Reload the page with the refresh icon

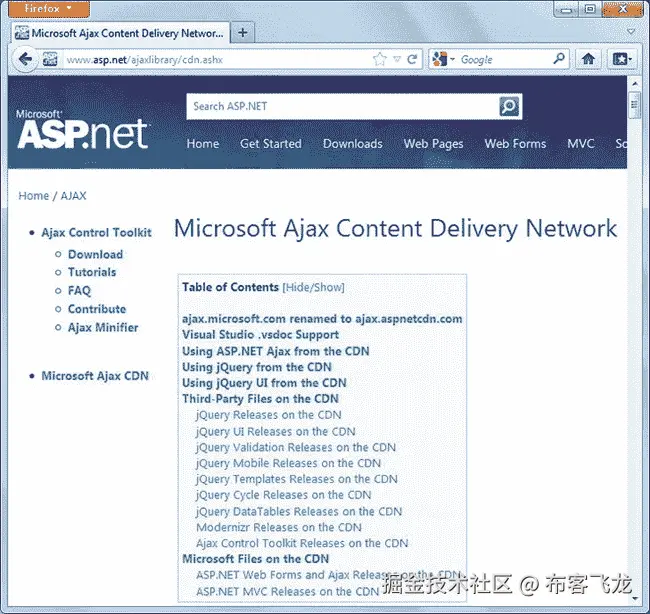click(x=412, y=59)
